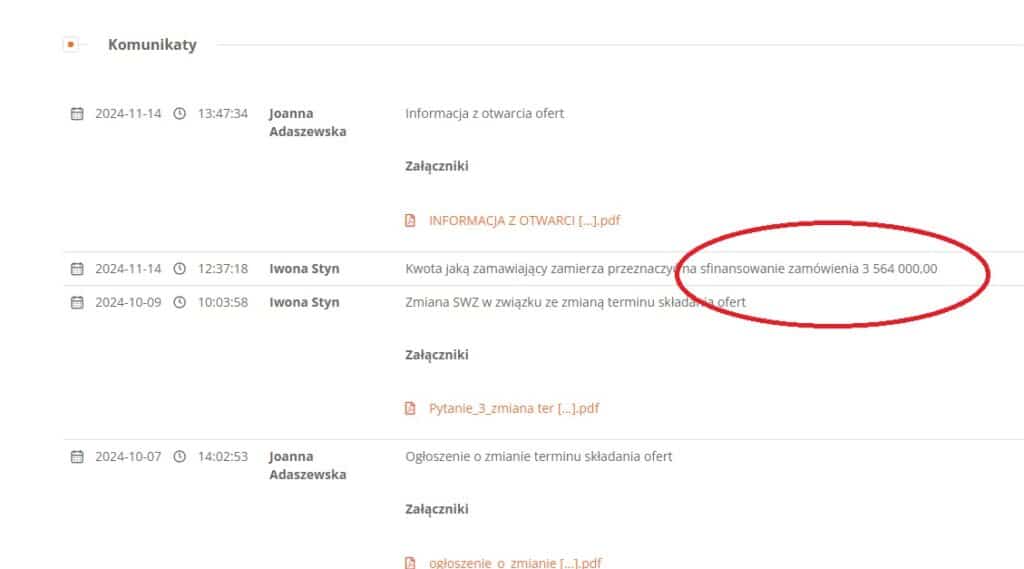Click PDF icon for INFORMACJA Z OTWARCI file
This screenshot has width=1024, height=569.
coord(410,220)
